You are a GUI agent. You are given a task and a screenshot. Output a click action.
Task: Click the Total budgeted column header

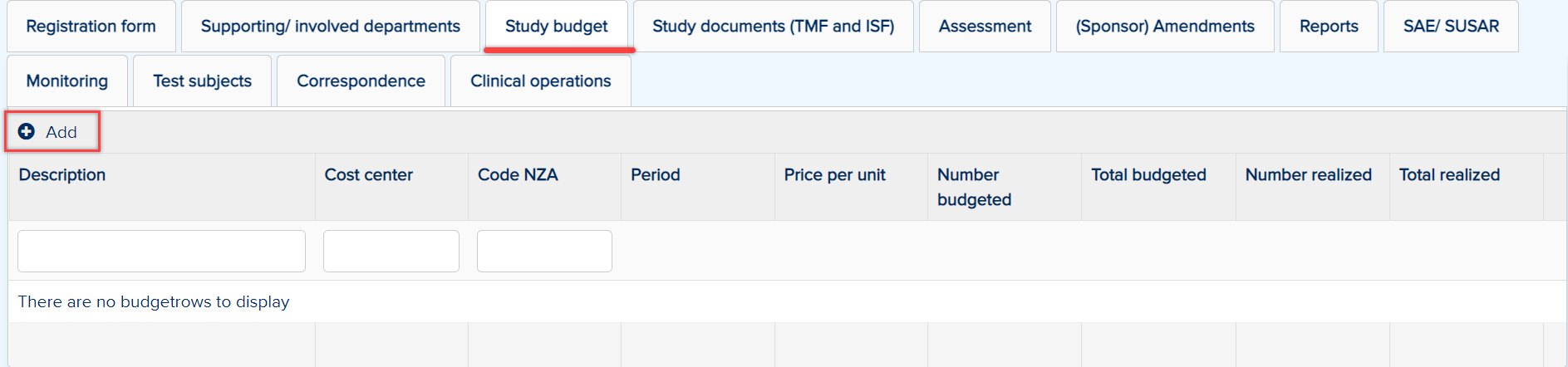(x=1148, y=175)
